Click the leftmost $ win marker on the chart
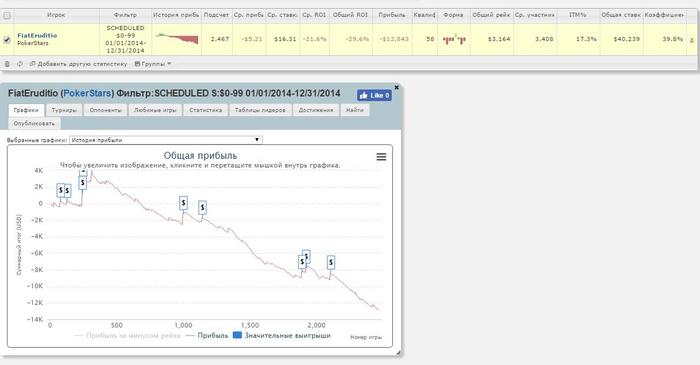Viewport: 700px width, 365px height. pyautogui.click(x=61, y=190)
